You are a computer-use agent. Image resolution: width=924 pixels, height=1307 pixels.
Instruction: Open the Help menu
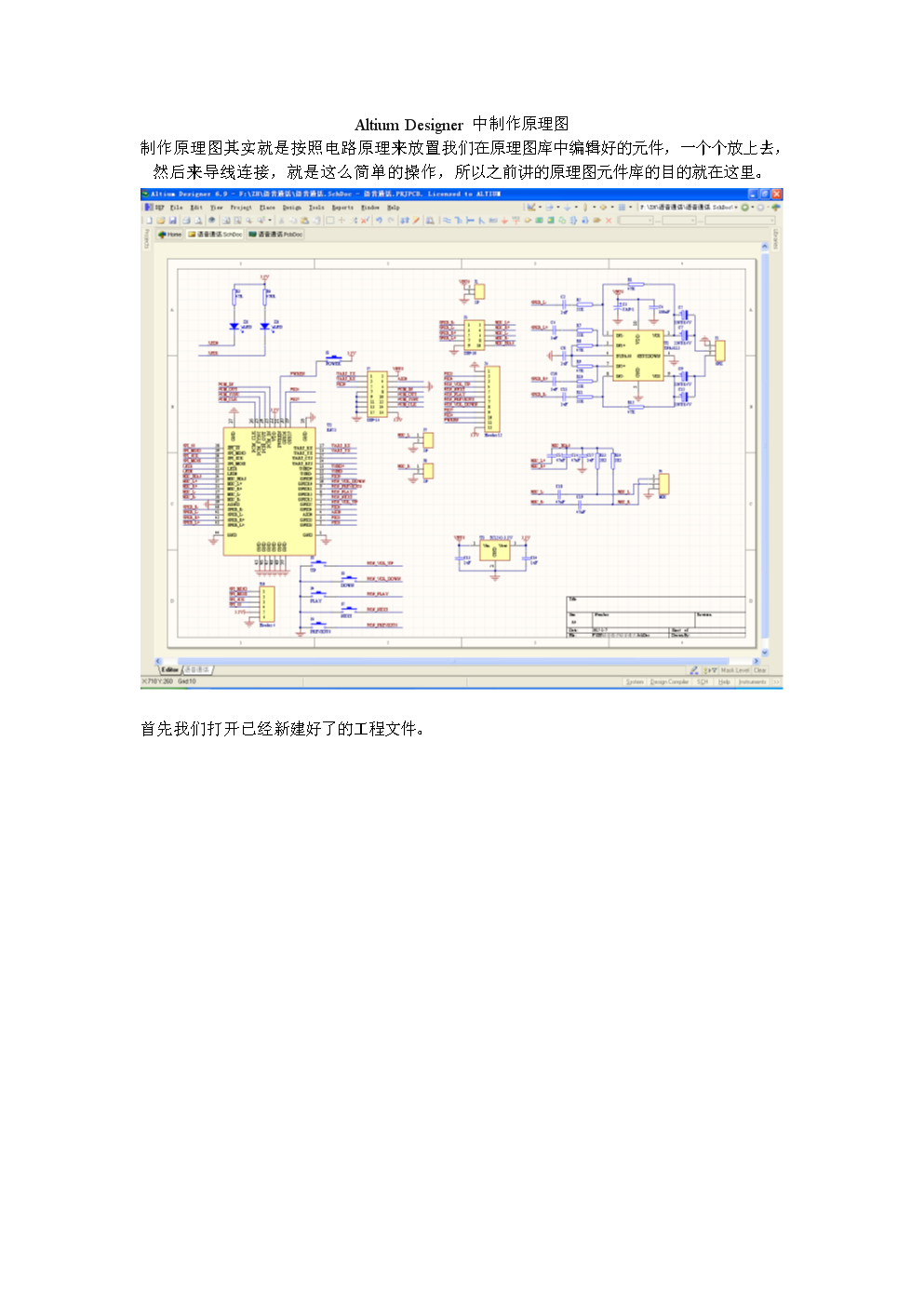(394, 207)
